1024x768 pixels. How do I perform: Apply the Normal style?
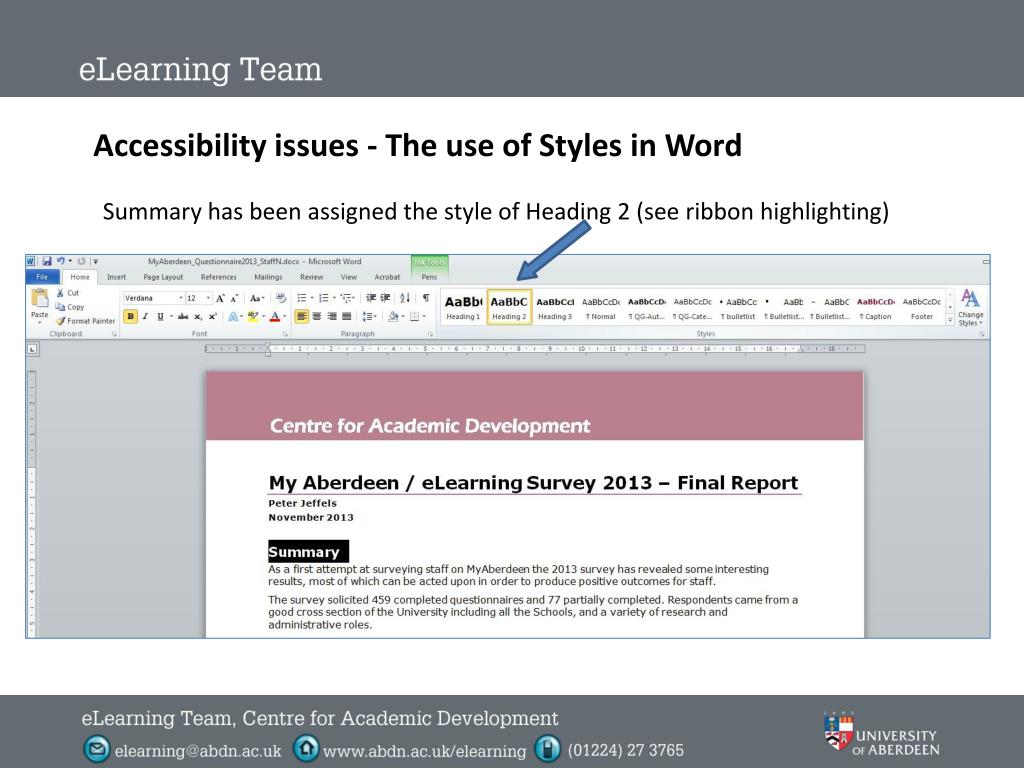pyautogui.click(x=601, y=308)
